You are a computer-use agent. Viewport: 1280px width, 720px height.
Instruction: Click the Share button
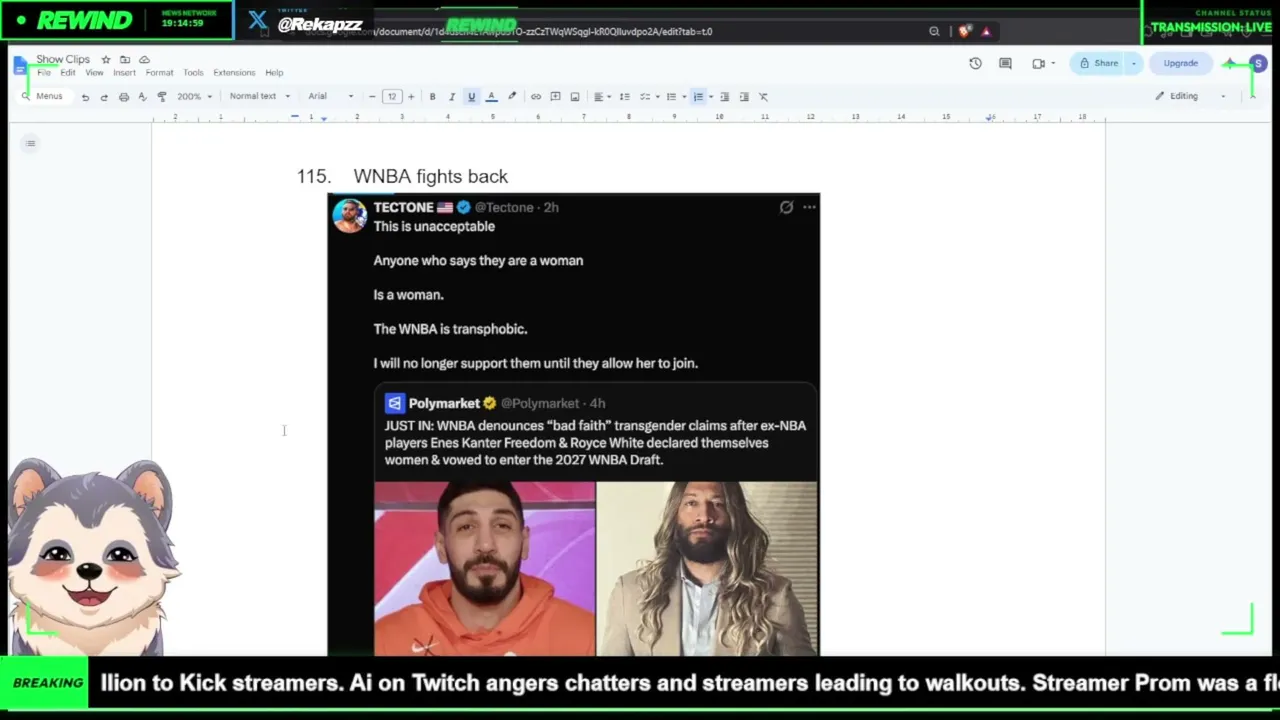(x=1098, y=63)
